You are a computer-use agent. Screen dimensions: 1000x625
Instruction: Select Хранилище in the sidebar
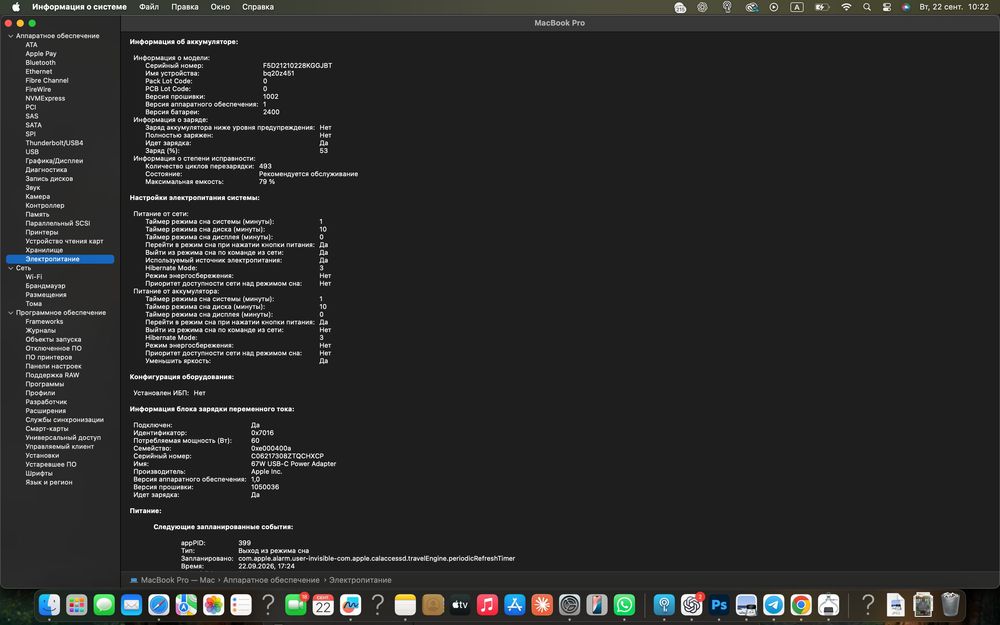(44, 250)
